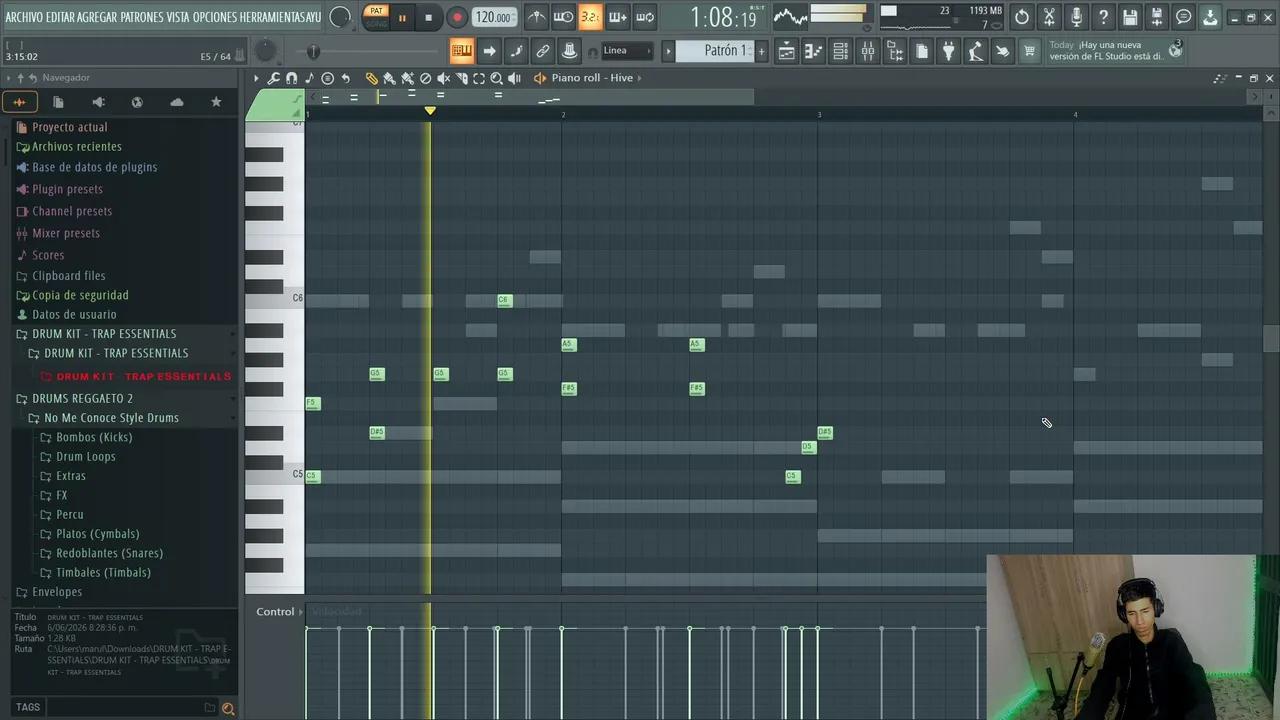The height and width of the screenshot is (720, 1280).
Task: Click the red record button
Action: click(457, 17)
